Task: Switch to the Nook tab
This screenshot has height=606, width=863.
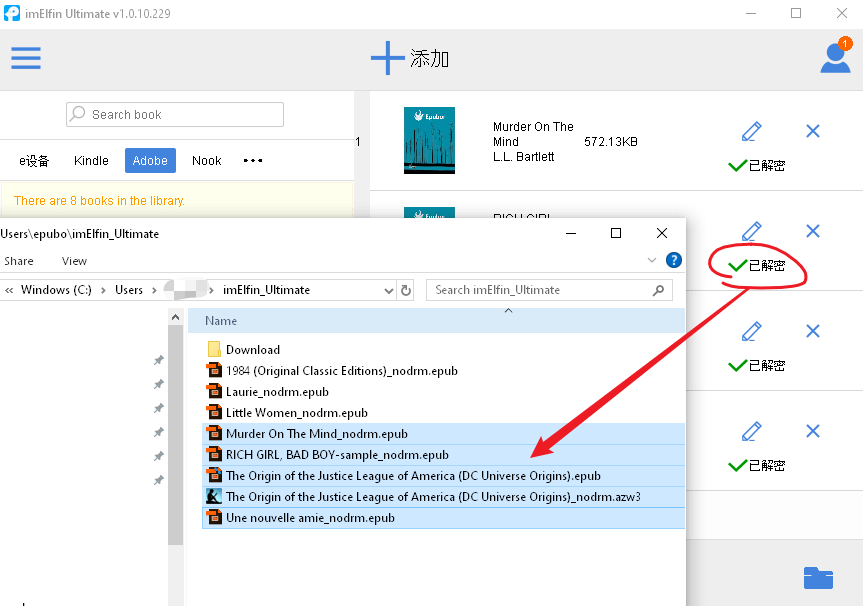Action: (206, 161)
